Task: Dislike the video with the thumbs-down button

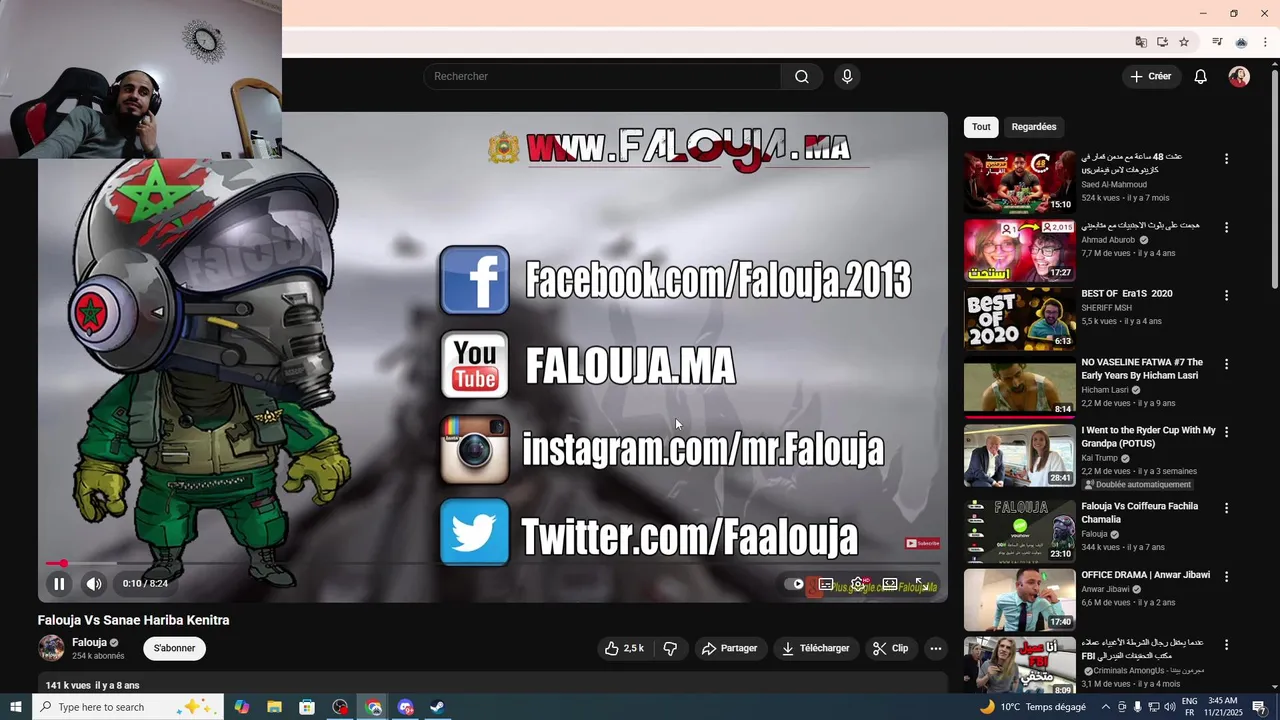Action: [x=670, y=649]
